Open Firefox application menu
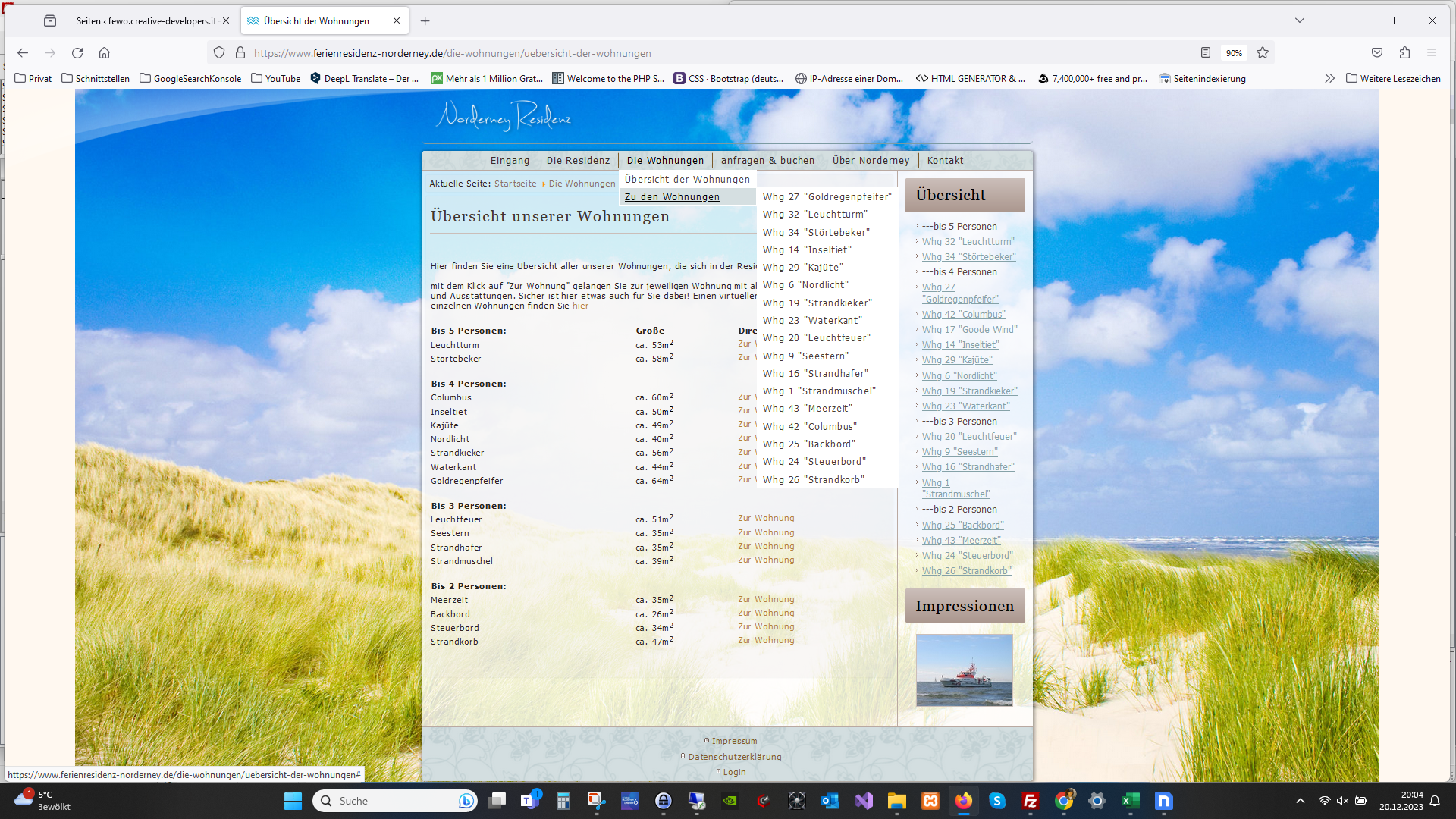 tap(1432, 53)
